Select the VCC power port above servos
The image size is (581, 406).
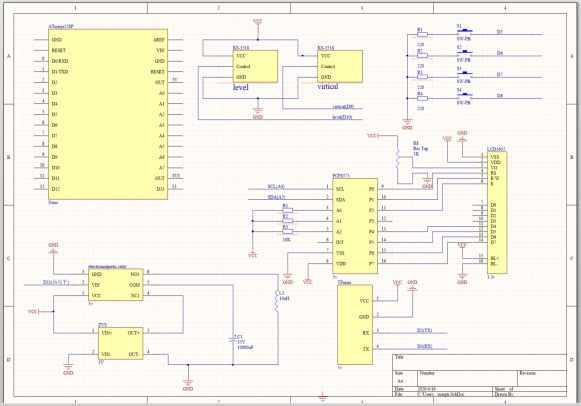click(258, 22)
